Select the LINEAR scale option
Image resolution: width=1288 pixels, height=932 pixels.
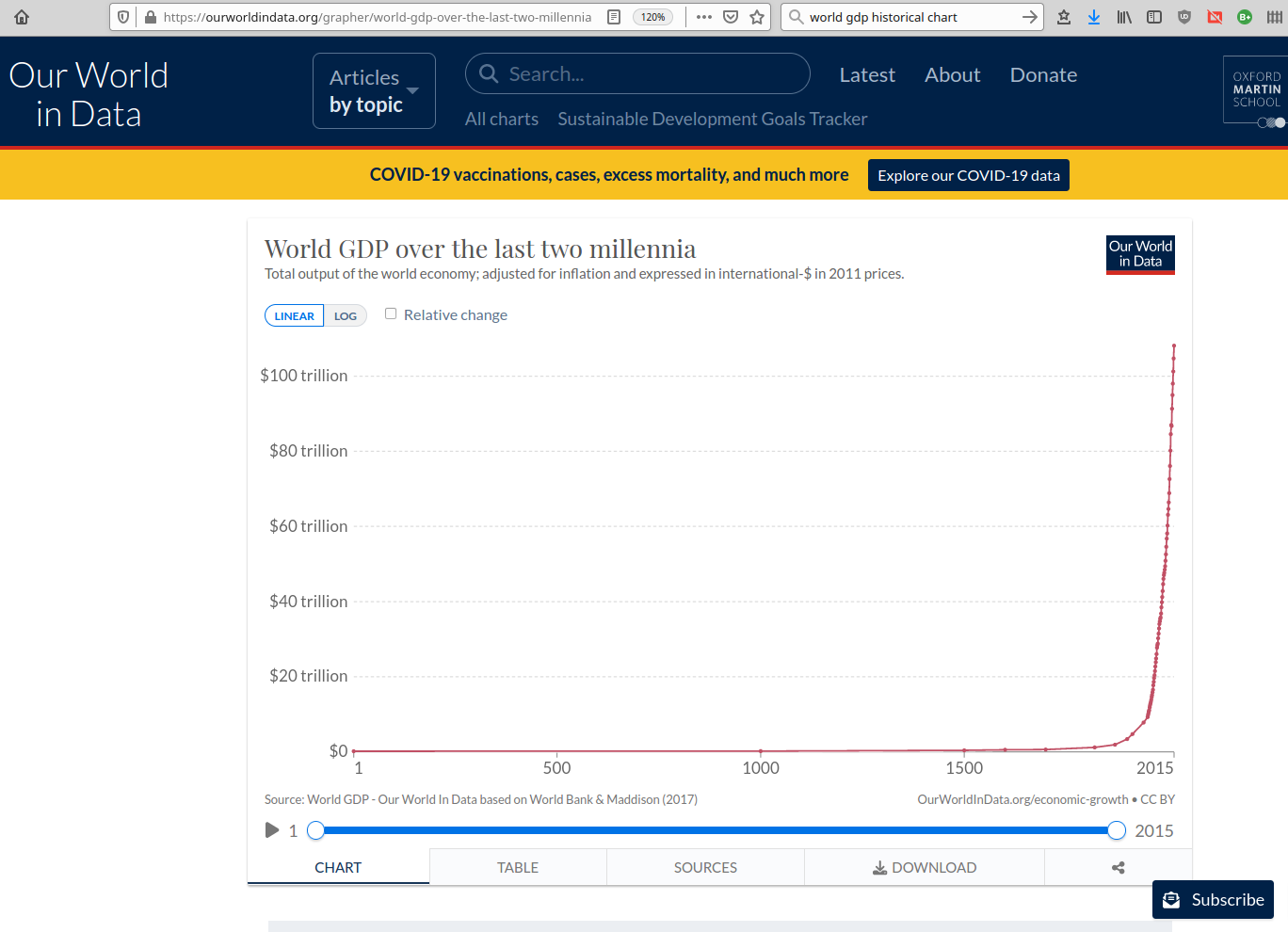[294, 316]
